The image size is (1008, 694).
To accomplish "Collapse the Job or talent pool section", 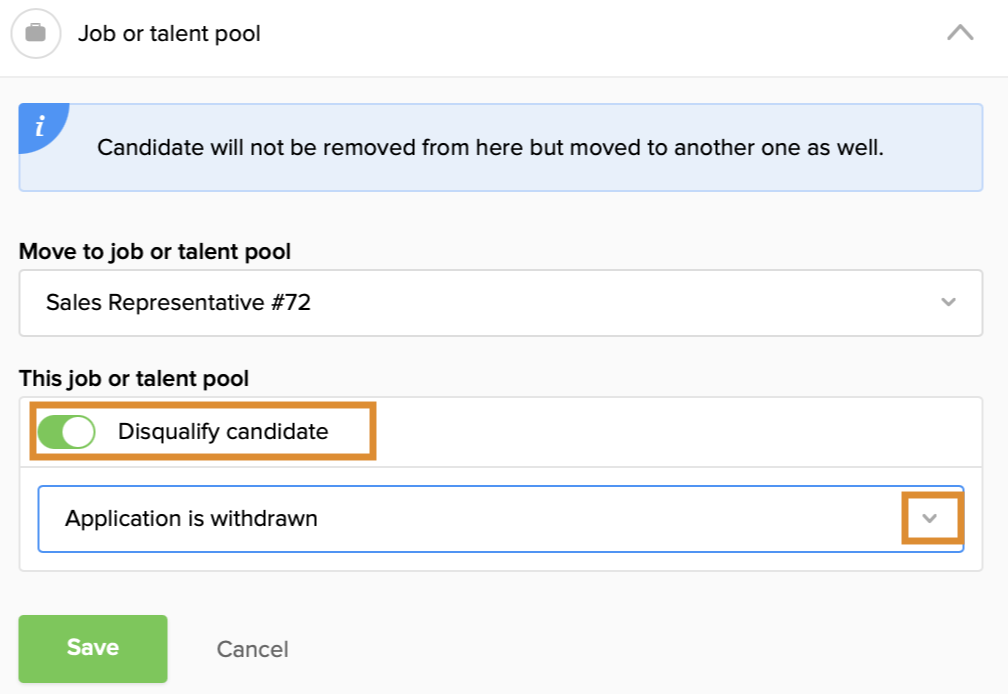I will point(959,33).
